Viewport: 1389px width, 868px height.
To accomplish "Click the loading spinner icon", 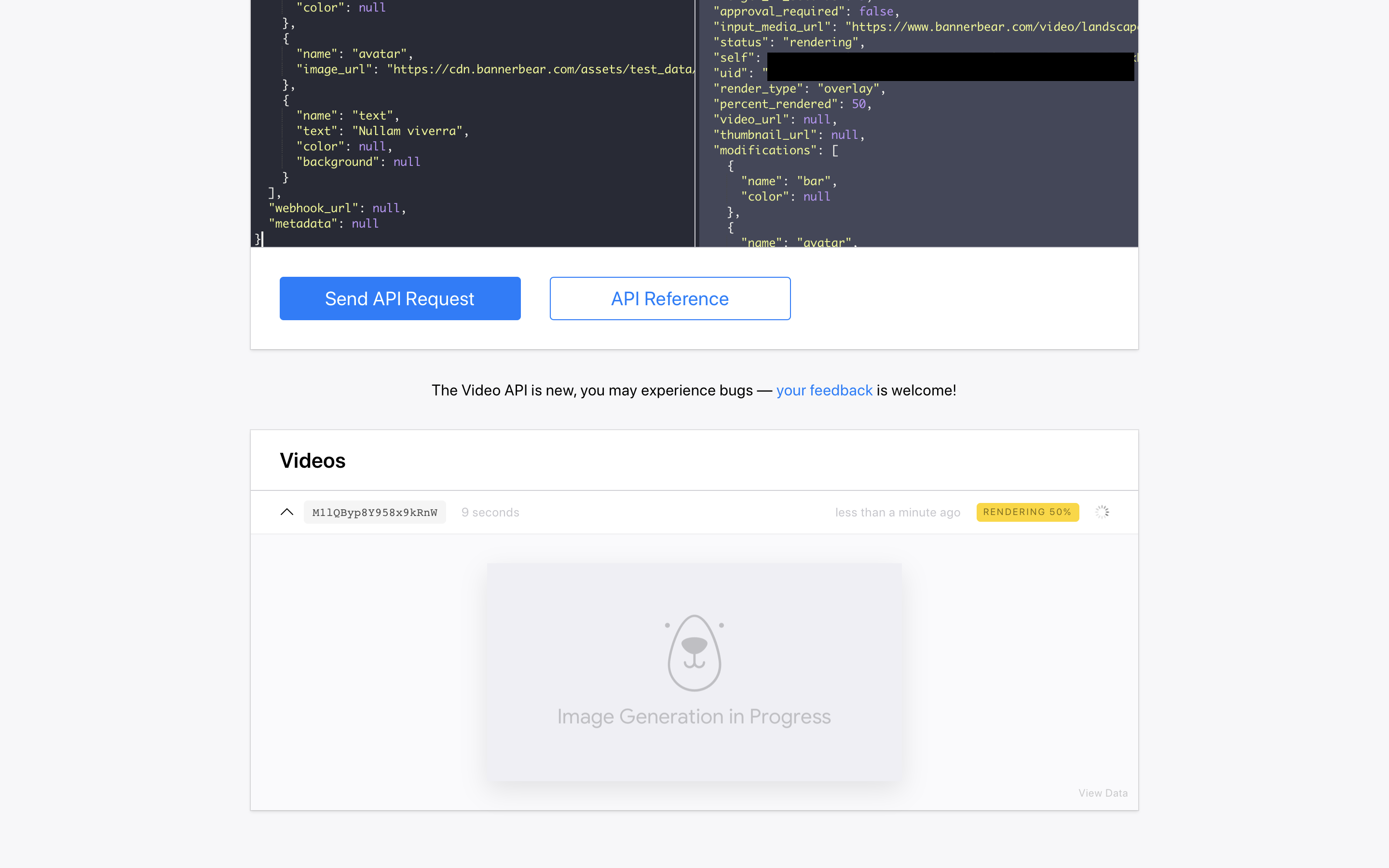I will [x=1102, y=512].
